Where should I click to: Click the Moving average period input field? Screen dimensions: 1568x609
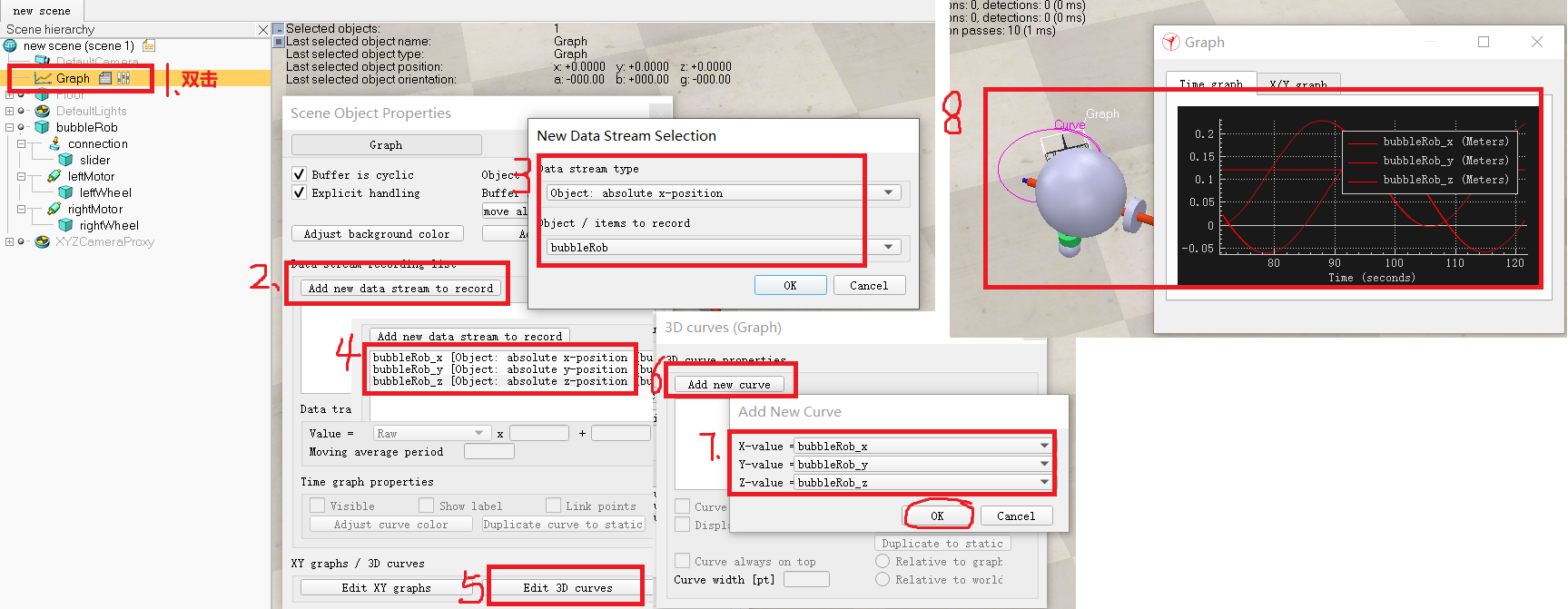coord(488,451)
